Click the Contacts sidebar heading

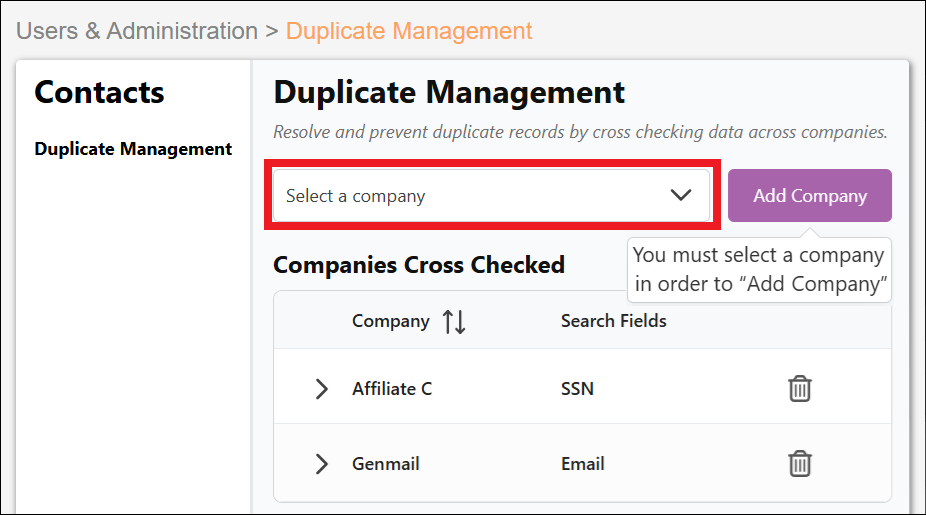click(x=99, y=92)
